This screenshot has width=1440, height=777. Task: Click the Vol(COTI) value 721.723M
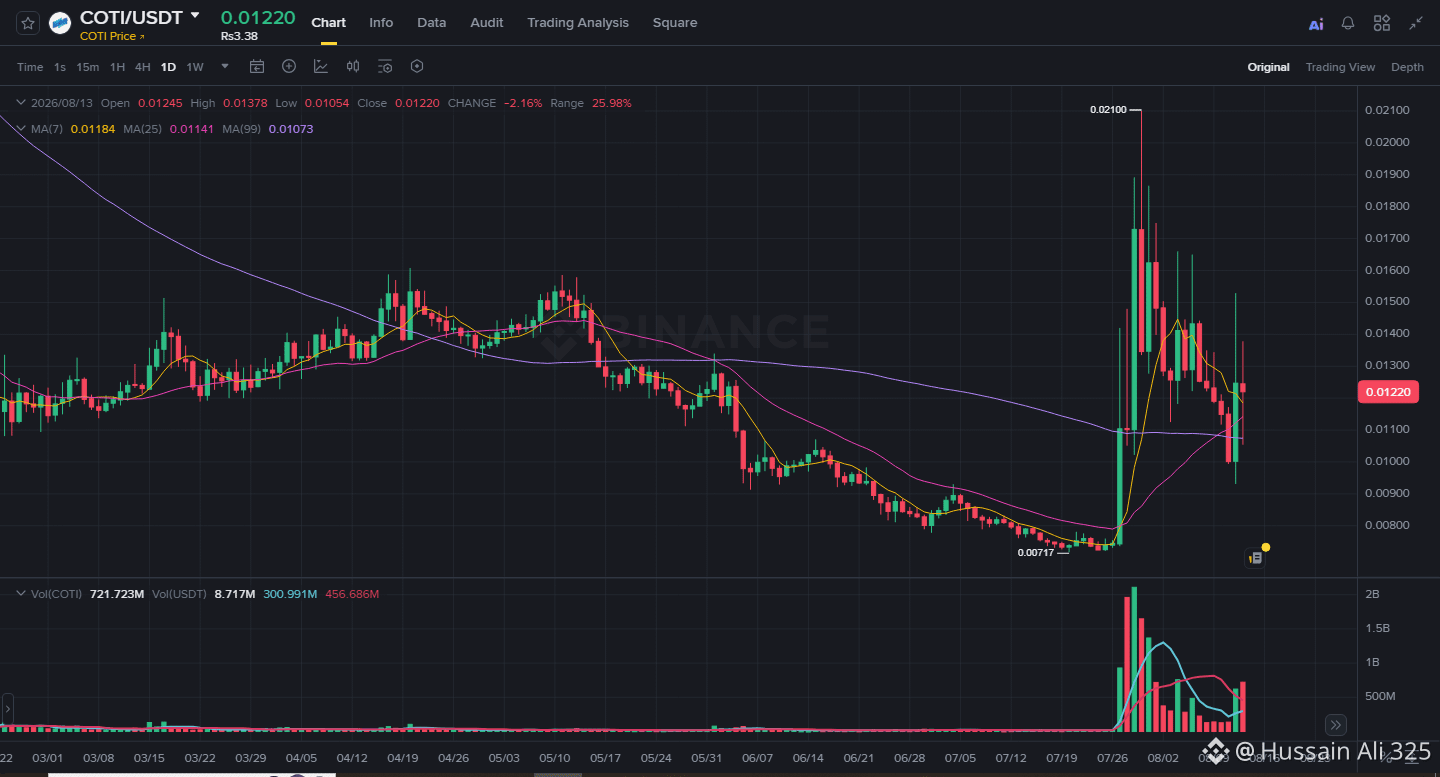[x=117, y=594]
